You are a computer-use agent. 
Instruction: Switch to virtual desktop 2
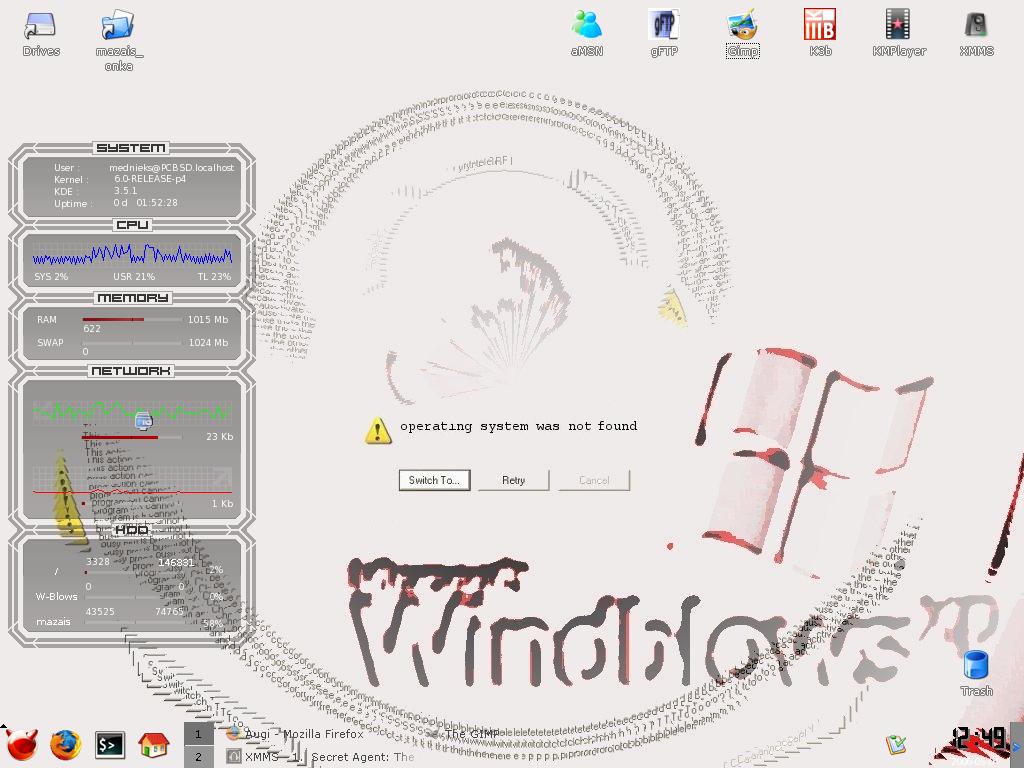tap(199, 756)
